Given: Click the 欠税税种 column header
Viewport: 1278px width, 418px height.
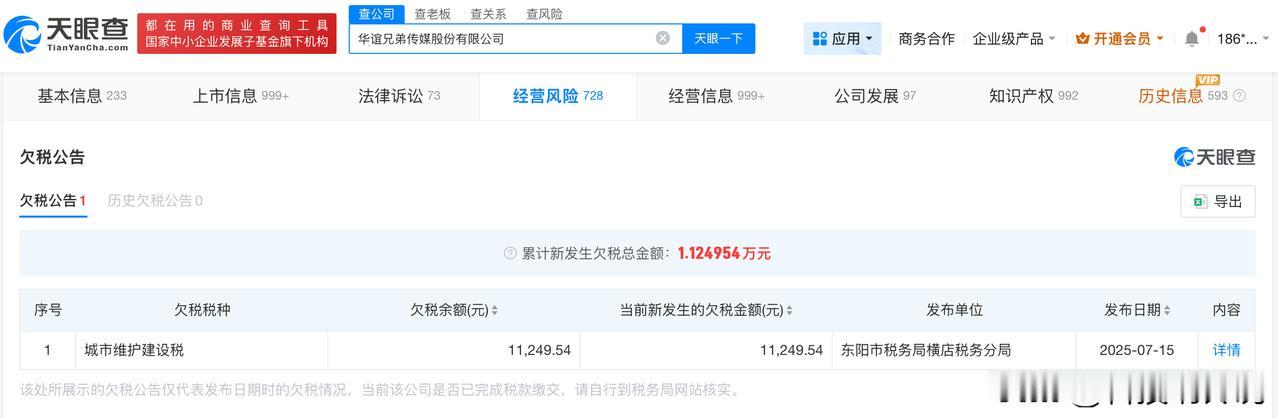Looking at the screenshot, I should point(202,310).
